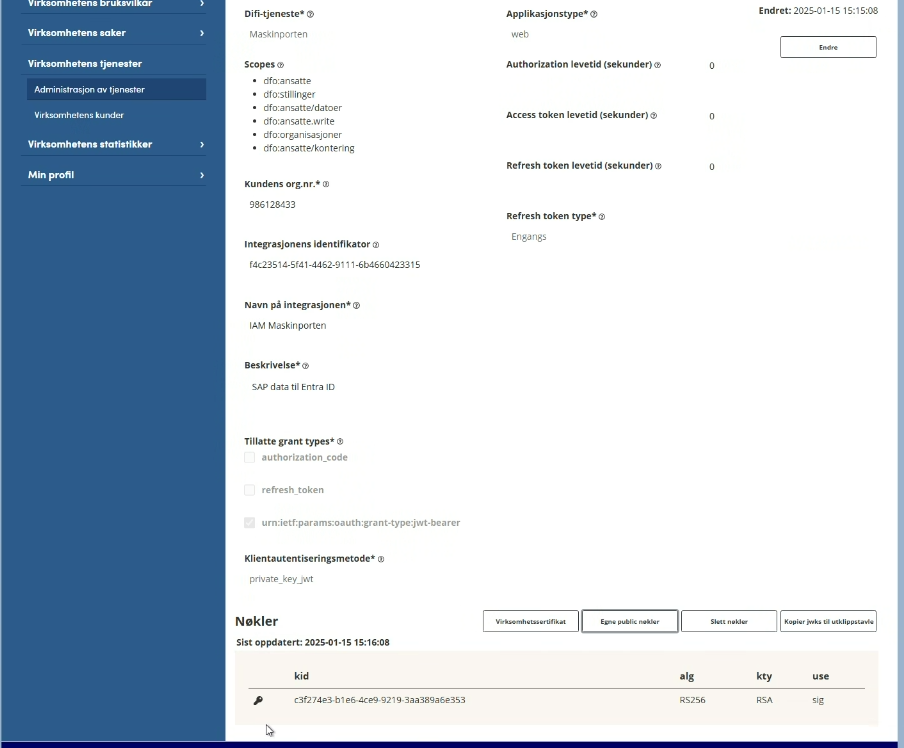Open help icon for Authorization levetid
The height and width of the screenshot is (748, 904).
click(657, 65)
